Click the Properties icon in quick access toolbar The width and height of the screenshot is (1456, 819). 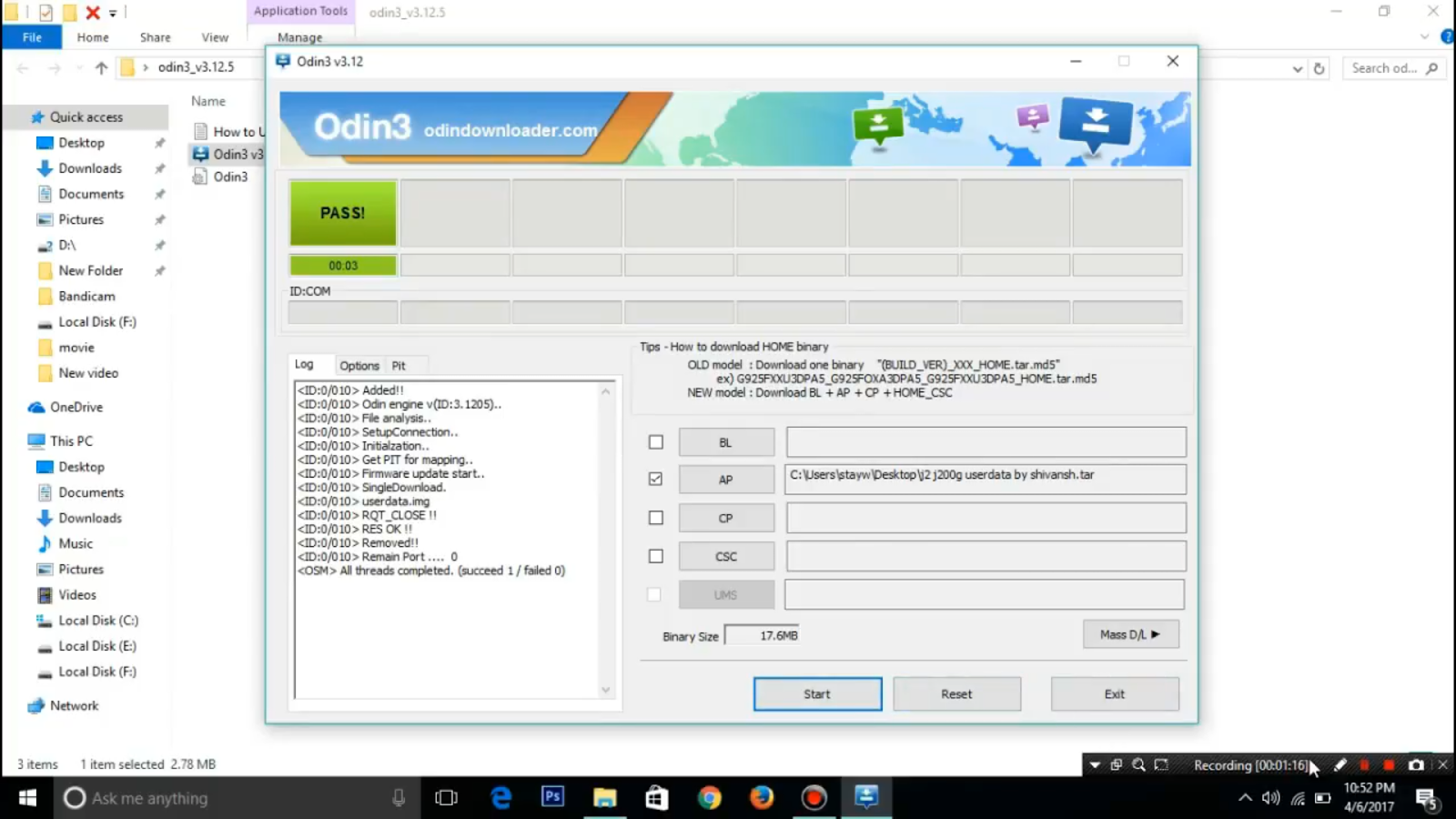(x=45, y=12)
